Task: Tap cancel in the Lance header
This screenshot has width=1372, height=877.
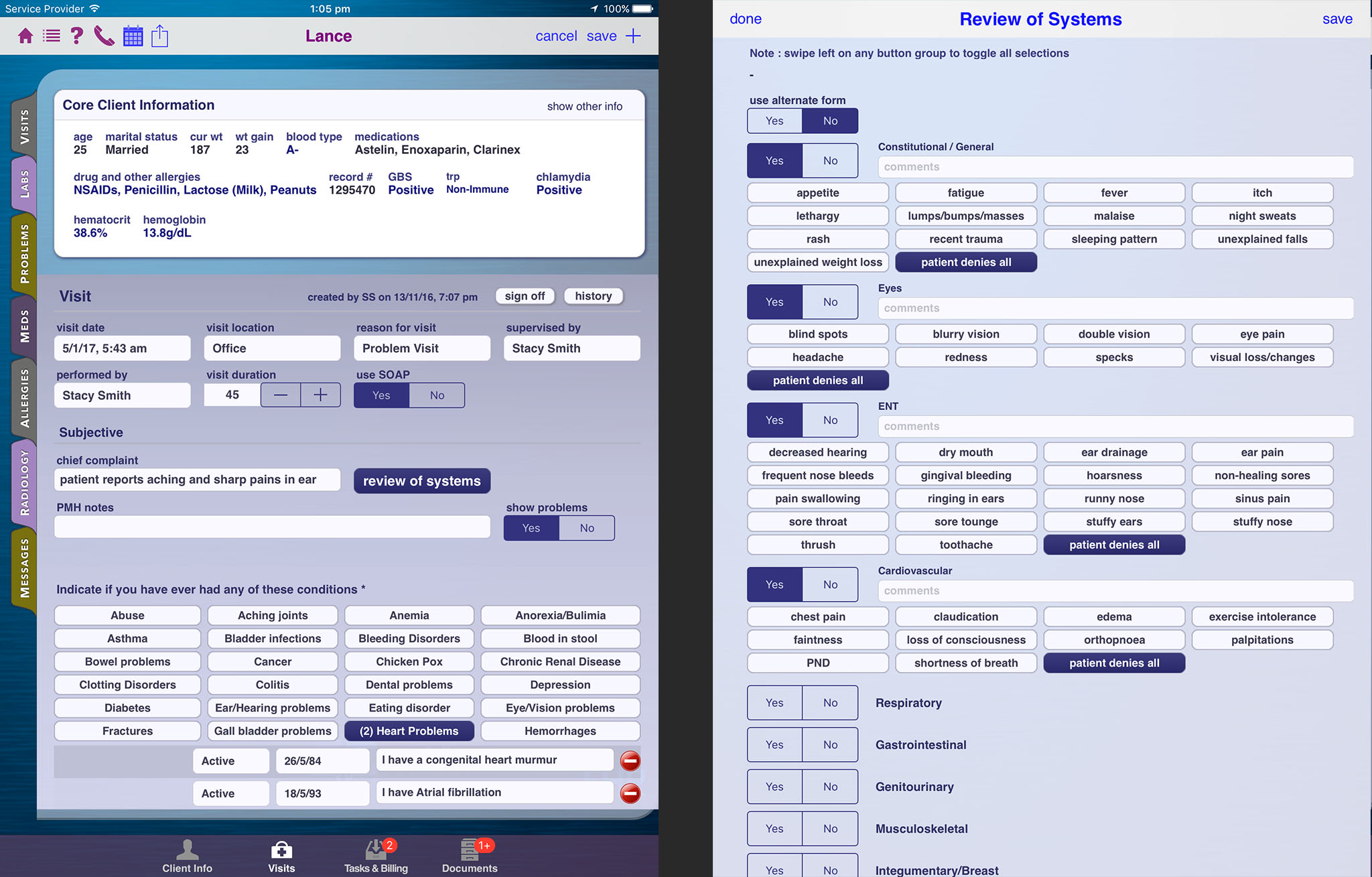Action: (556, 36)
